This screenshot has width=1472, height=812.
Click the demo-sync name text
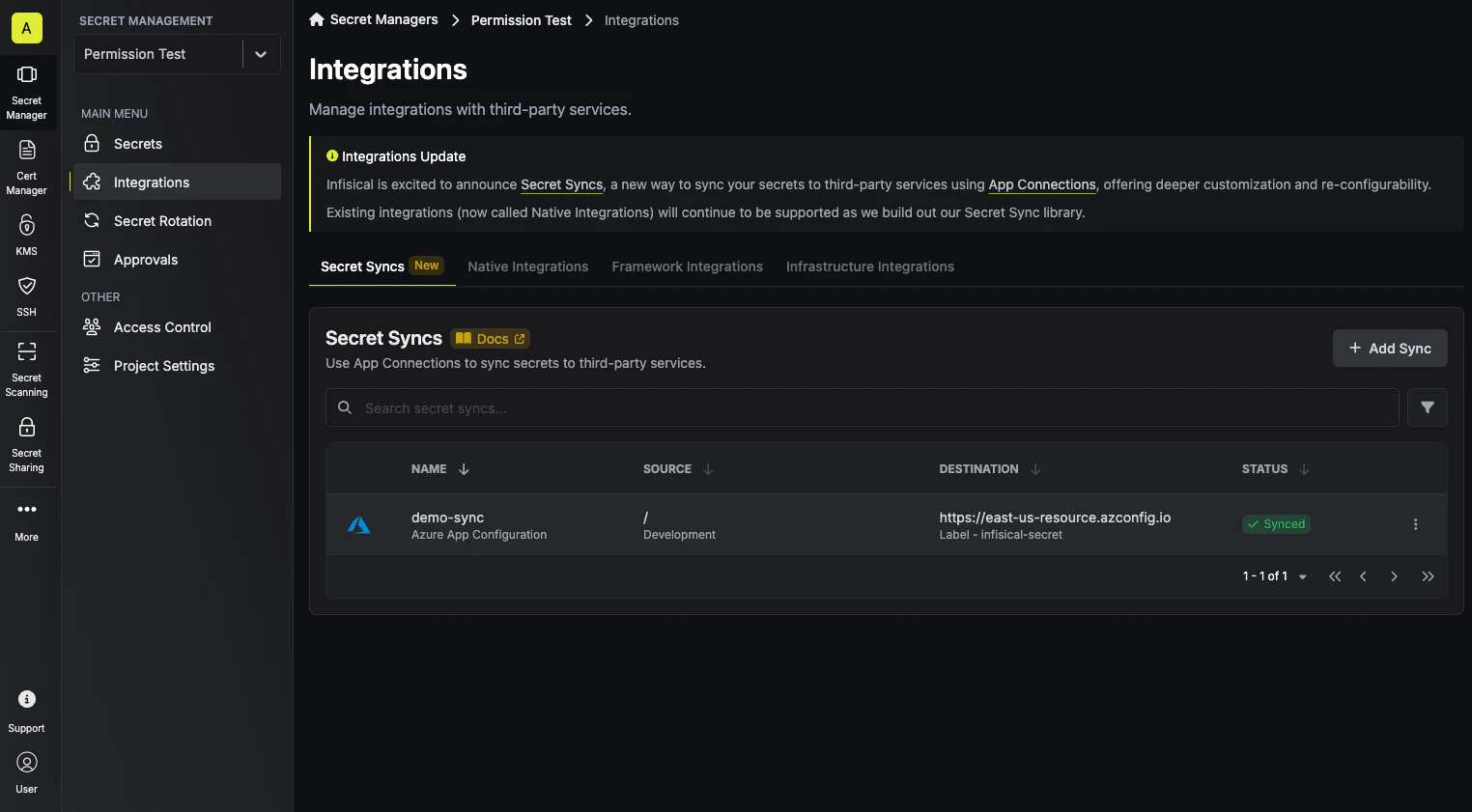coord(447,518)
